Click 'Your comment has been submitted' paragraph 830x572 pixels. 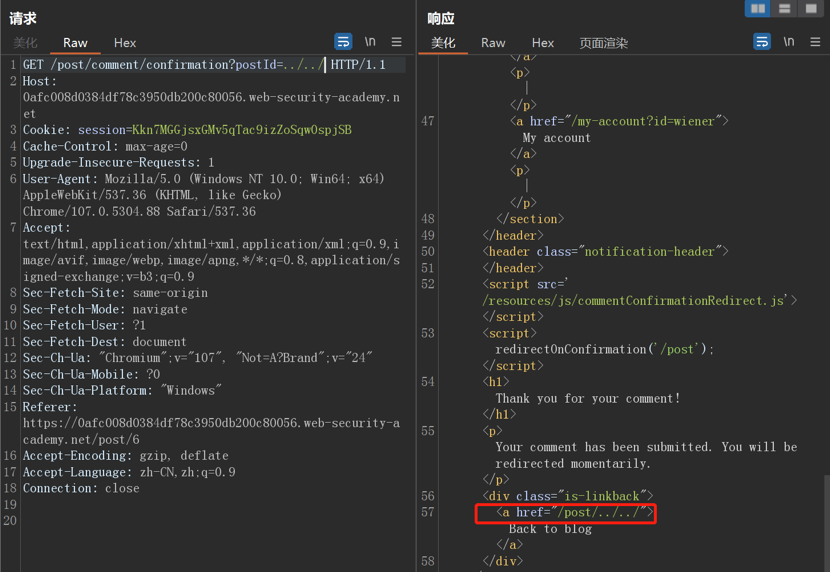(x=646, y=455)
